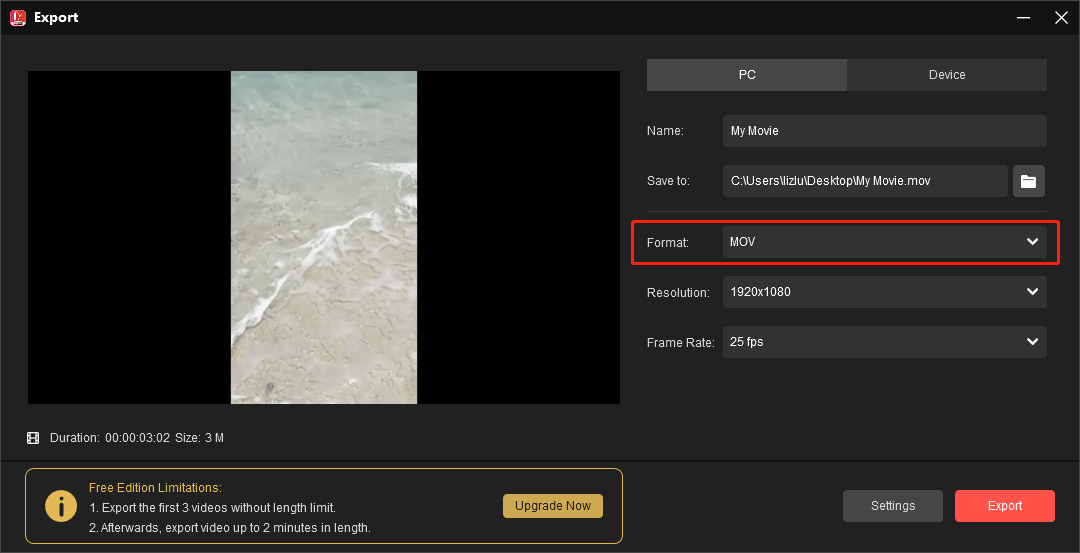Click the Resolution: label

pos(678,293)
